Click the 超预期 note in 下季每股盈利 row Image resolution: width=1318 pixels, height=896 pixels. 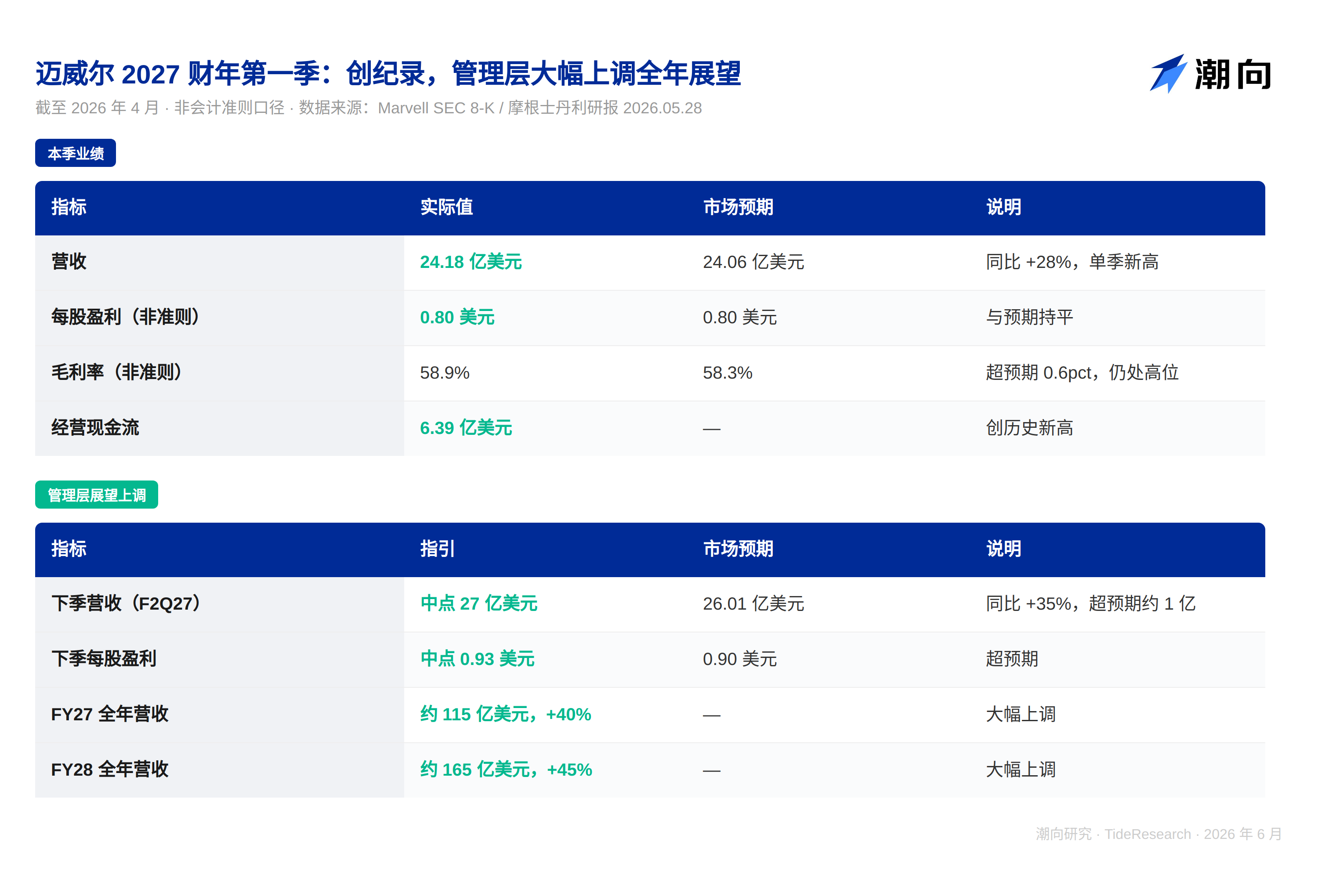[1012, 659]
